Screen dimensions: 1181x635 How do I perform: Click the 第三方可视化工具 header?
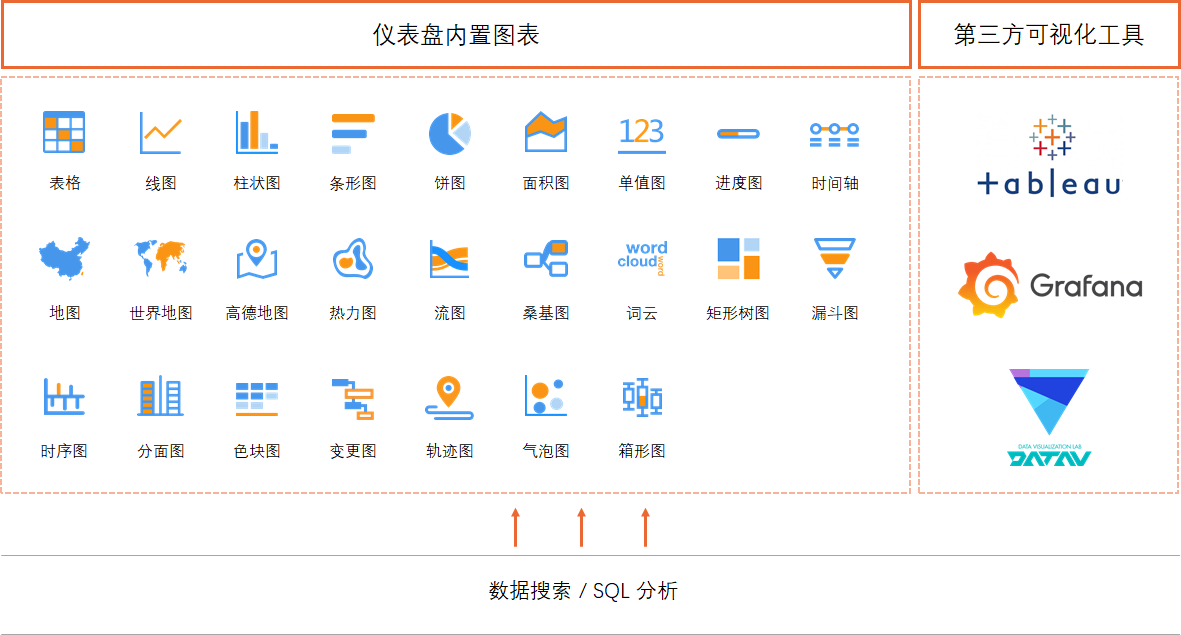1049,35
